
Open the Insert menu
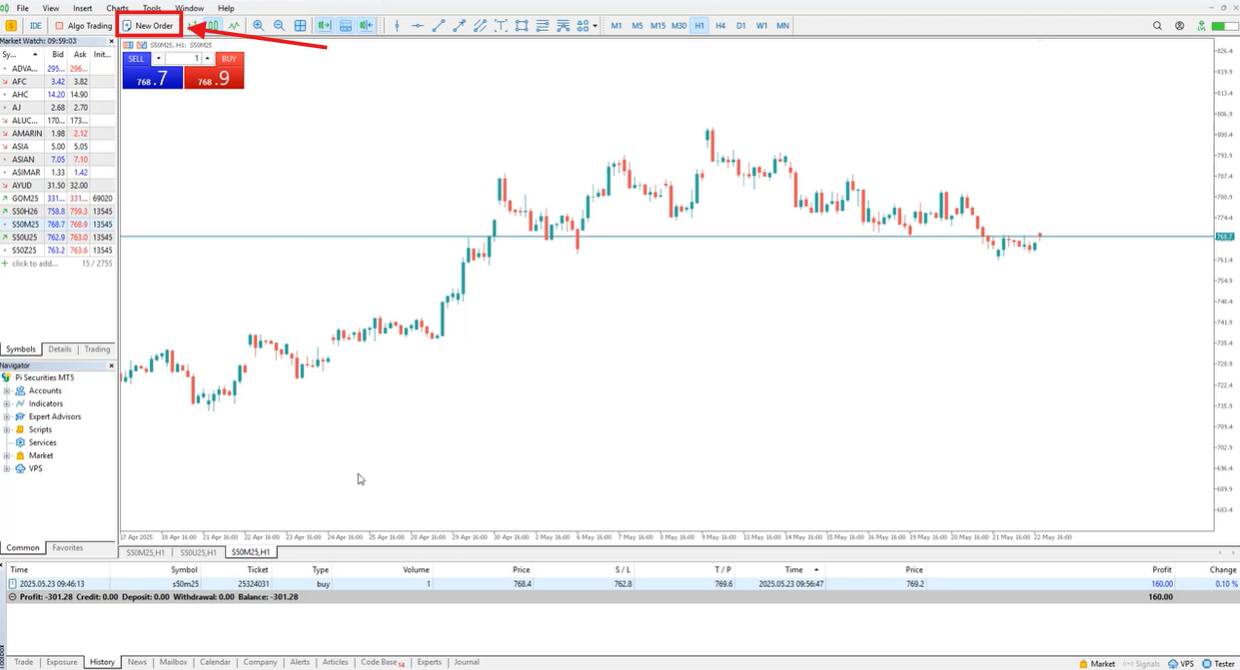pos(82,8)
